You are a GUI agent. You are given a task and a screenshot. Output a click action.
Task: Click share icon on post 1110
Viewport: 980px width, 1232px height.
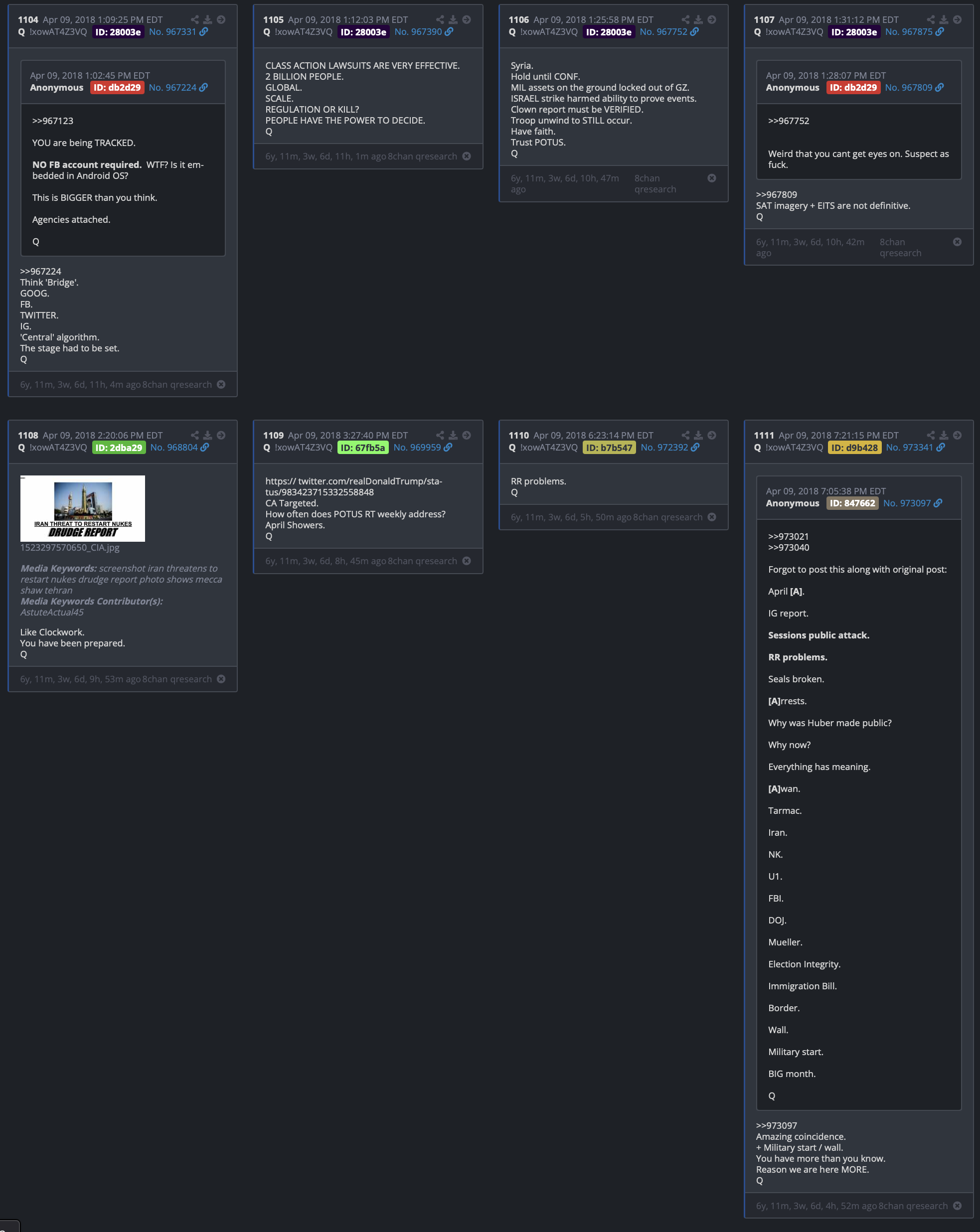[x=686, y=435]
